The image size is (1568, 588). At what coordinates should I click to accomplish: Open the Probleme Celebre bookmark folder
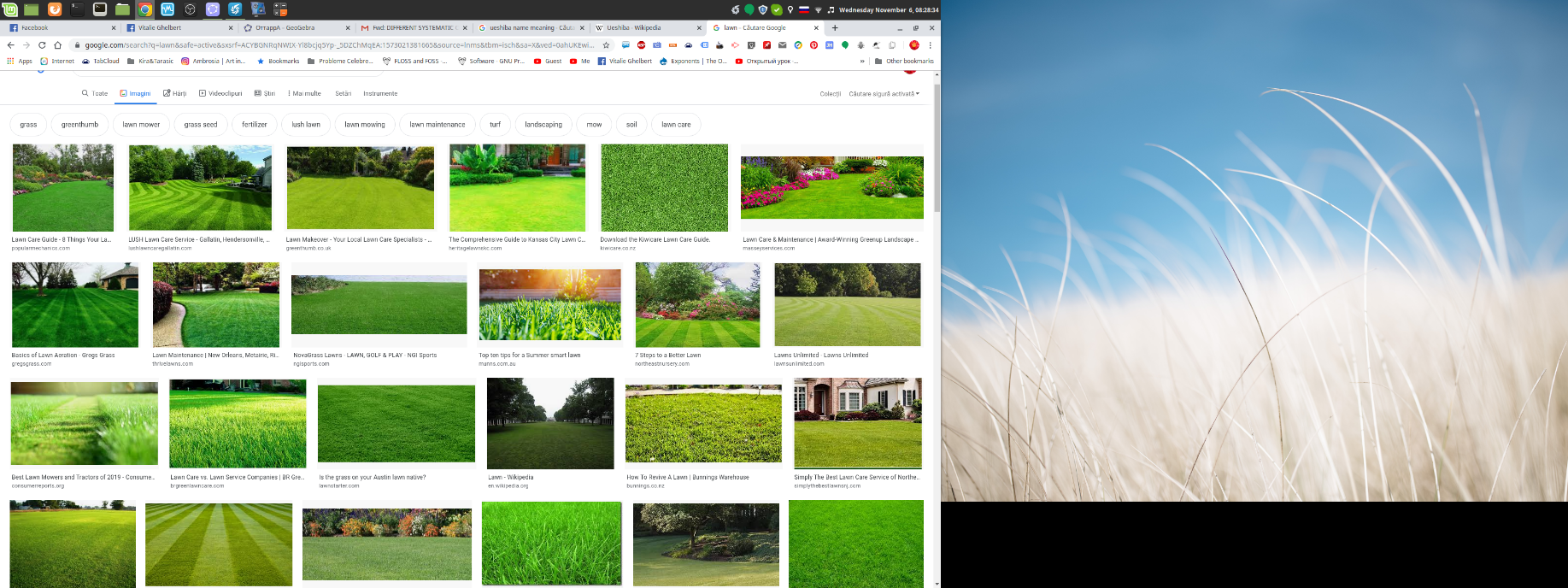340,61
